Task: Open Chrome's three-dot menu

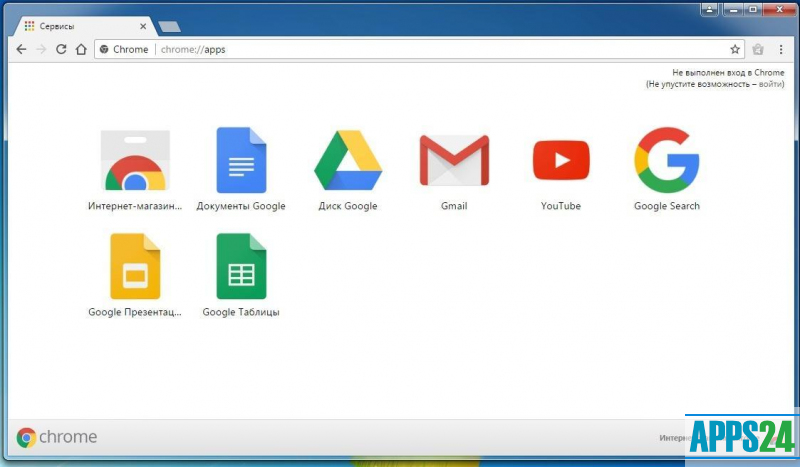Action: [x=781, y=49]
